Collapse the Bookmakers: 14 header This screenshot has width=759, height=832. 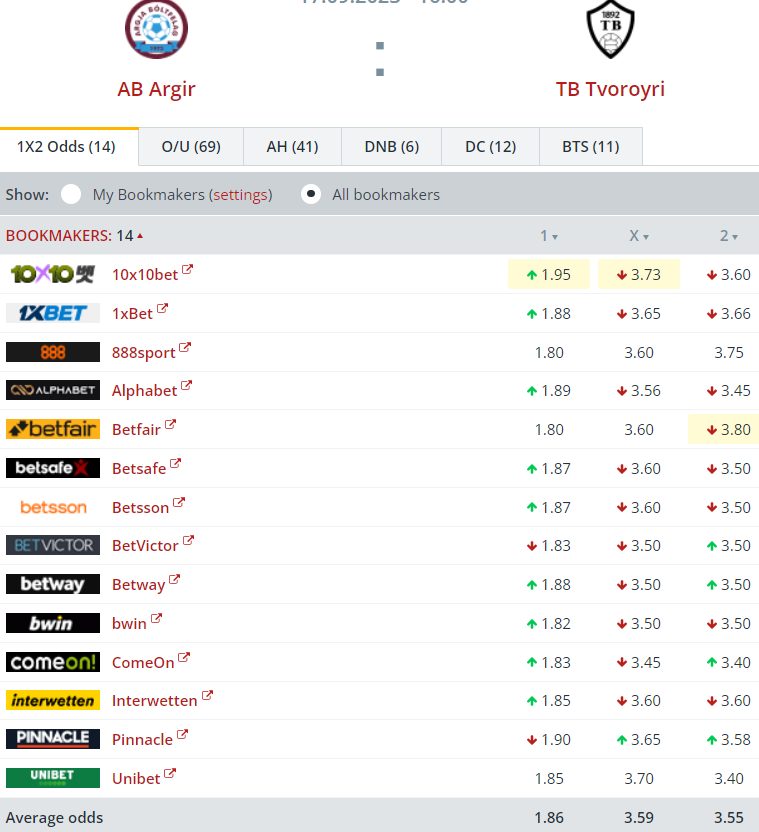74,236
